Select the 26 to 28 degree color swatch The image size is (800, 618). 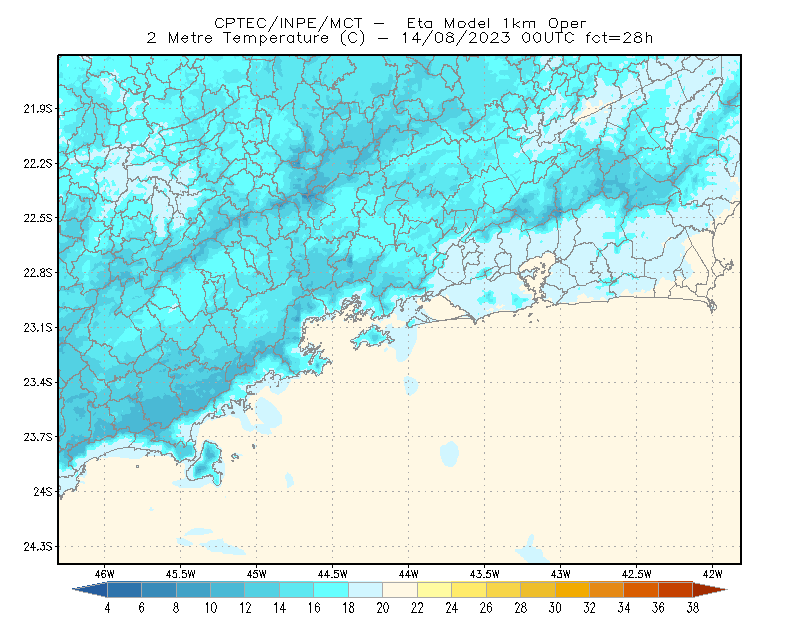pyautogui.click(x=504, y=590)
